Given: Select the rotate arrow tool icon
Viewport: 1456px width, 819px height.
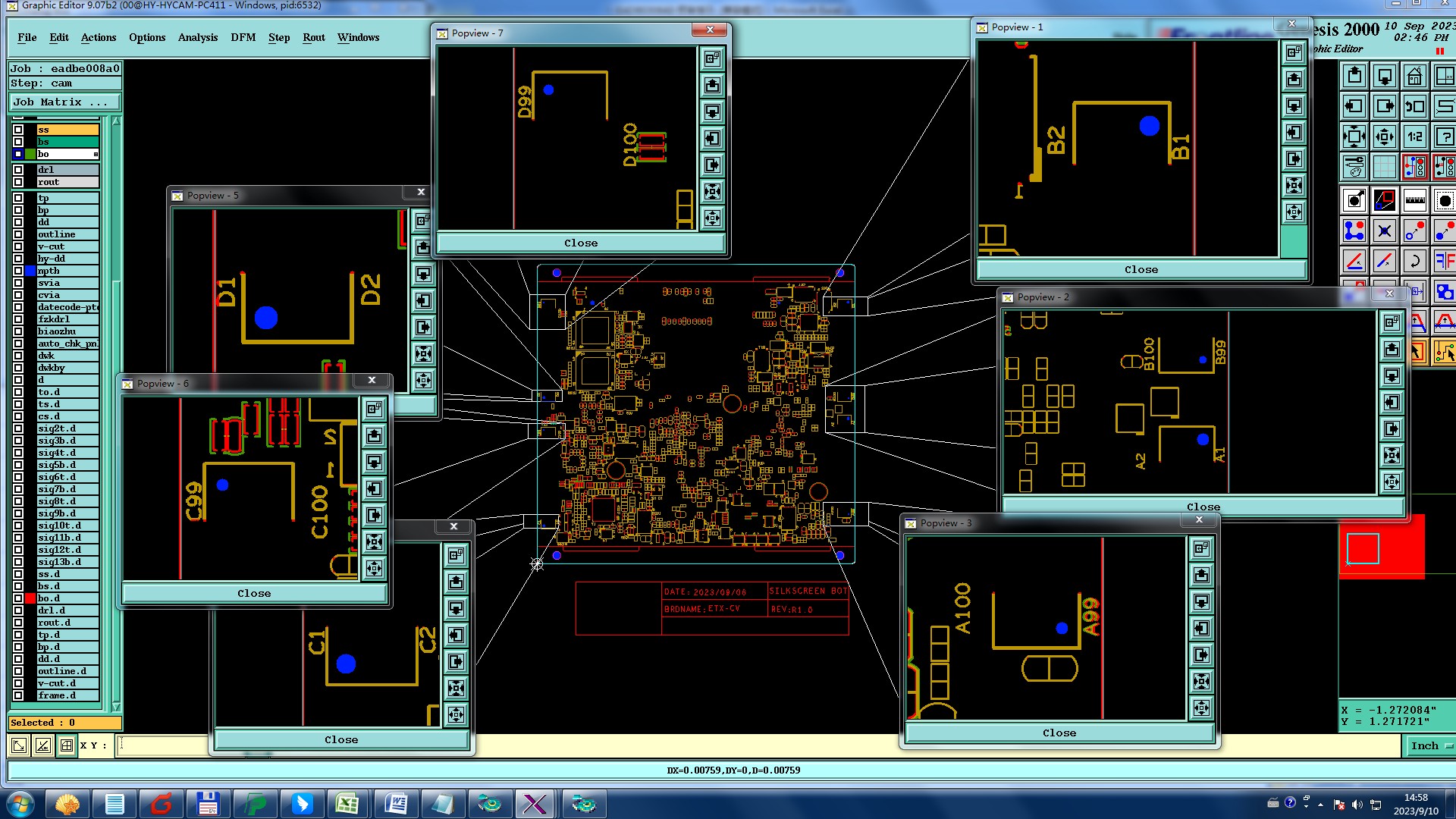Looking at the screenshot, I should (x=1415, y=262).
